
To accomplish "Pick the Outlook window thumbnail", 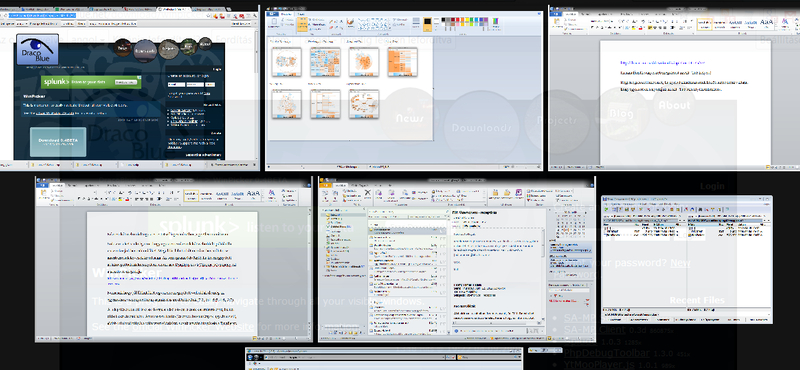I will point(457,259).
